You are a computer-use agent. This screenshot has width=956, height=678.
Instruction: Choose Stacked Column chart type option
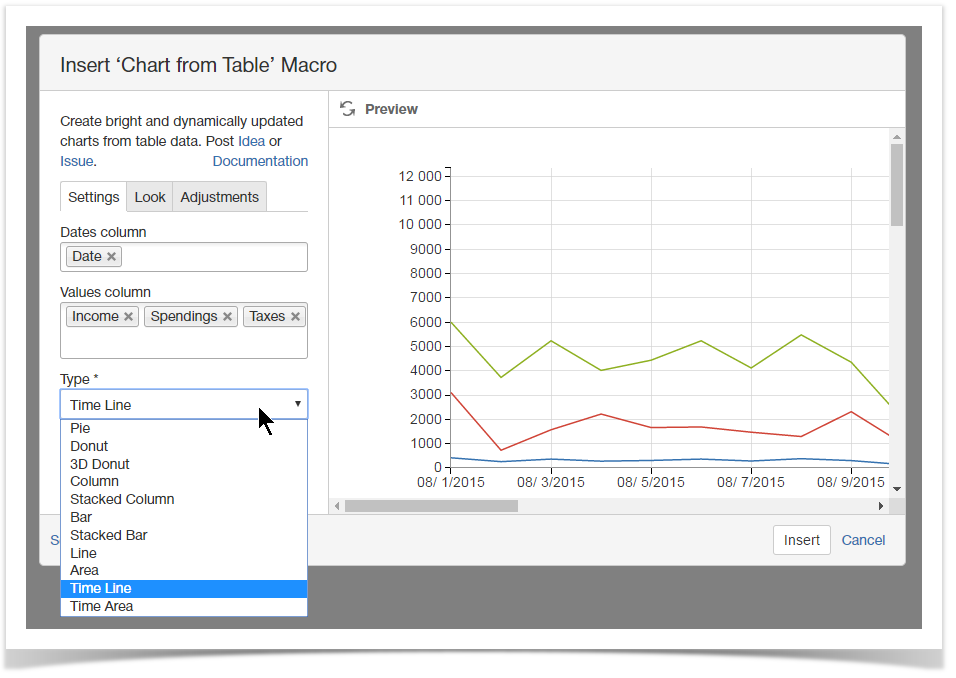click(x=122, y=499)
